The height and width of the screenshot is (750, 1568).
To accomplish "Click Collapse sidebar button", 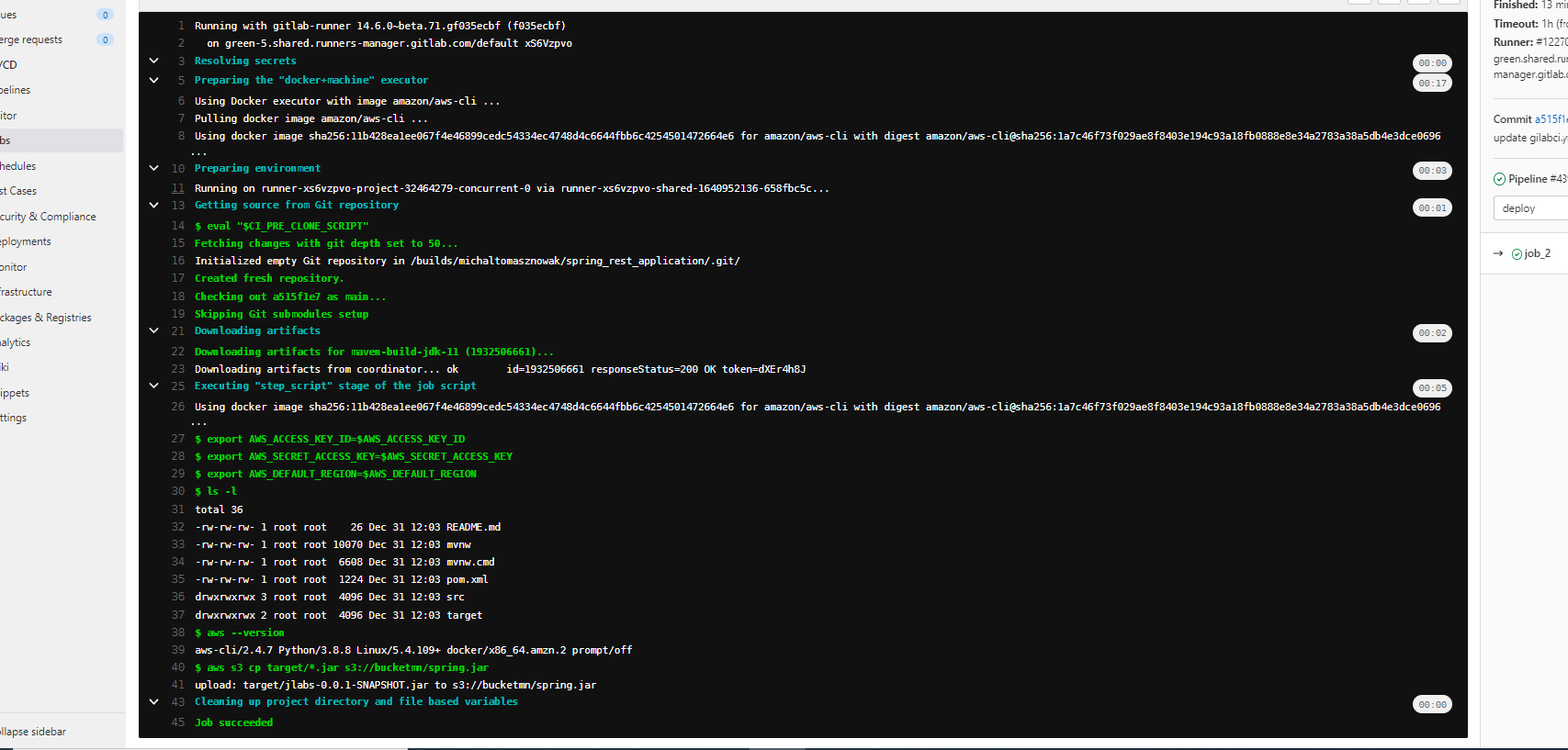I will (x=33, y=732).
